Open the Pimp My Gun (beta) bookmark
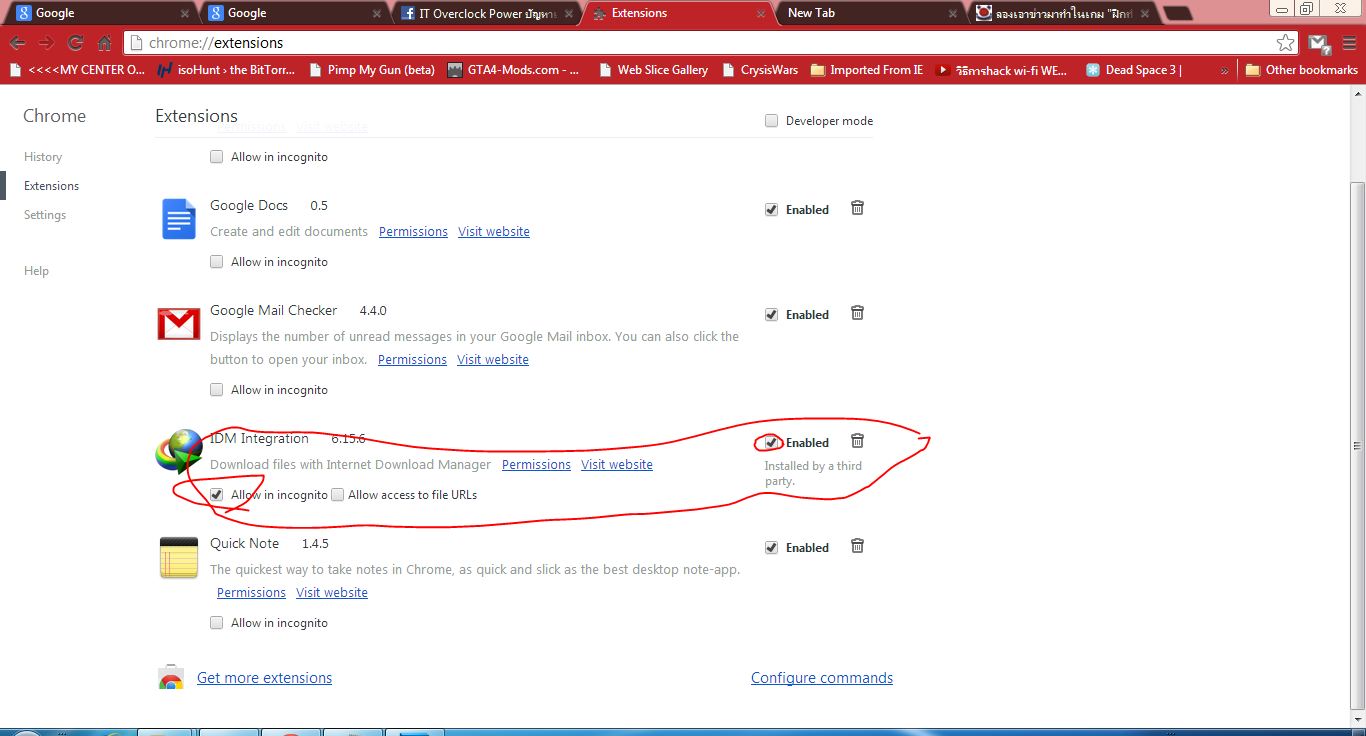1366x736 pixels. click(372, 70)
